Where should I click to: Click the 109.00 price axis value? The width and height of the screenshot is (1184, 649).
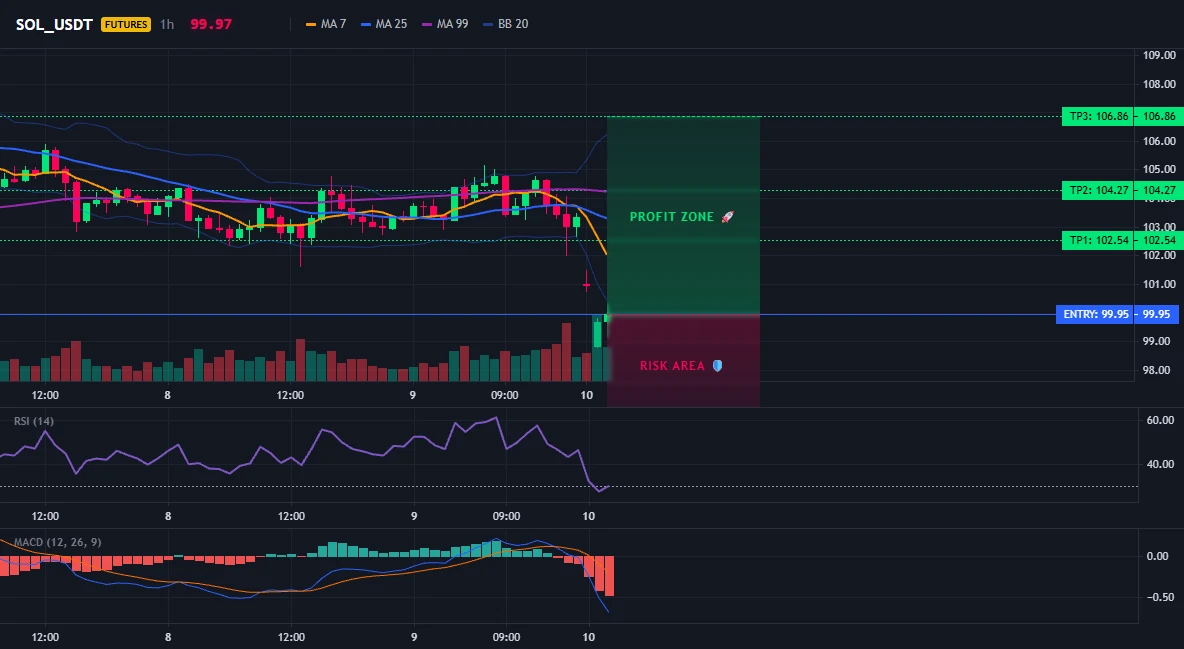click(1159, 55)
